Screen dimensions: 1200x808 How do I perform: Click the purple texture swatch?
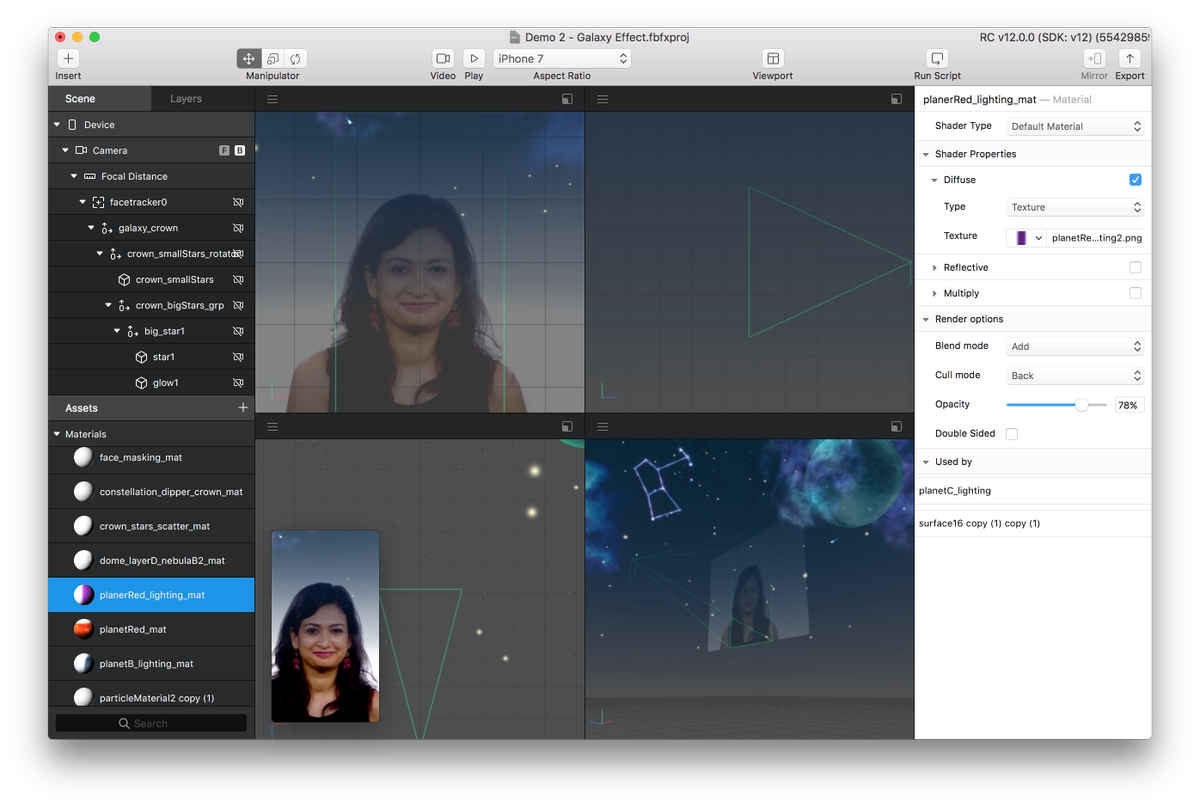click(x=1021, y=238)
